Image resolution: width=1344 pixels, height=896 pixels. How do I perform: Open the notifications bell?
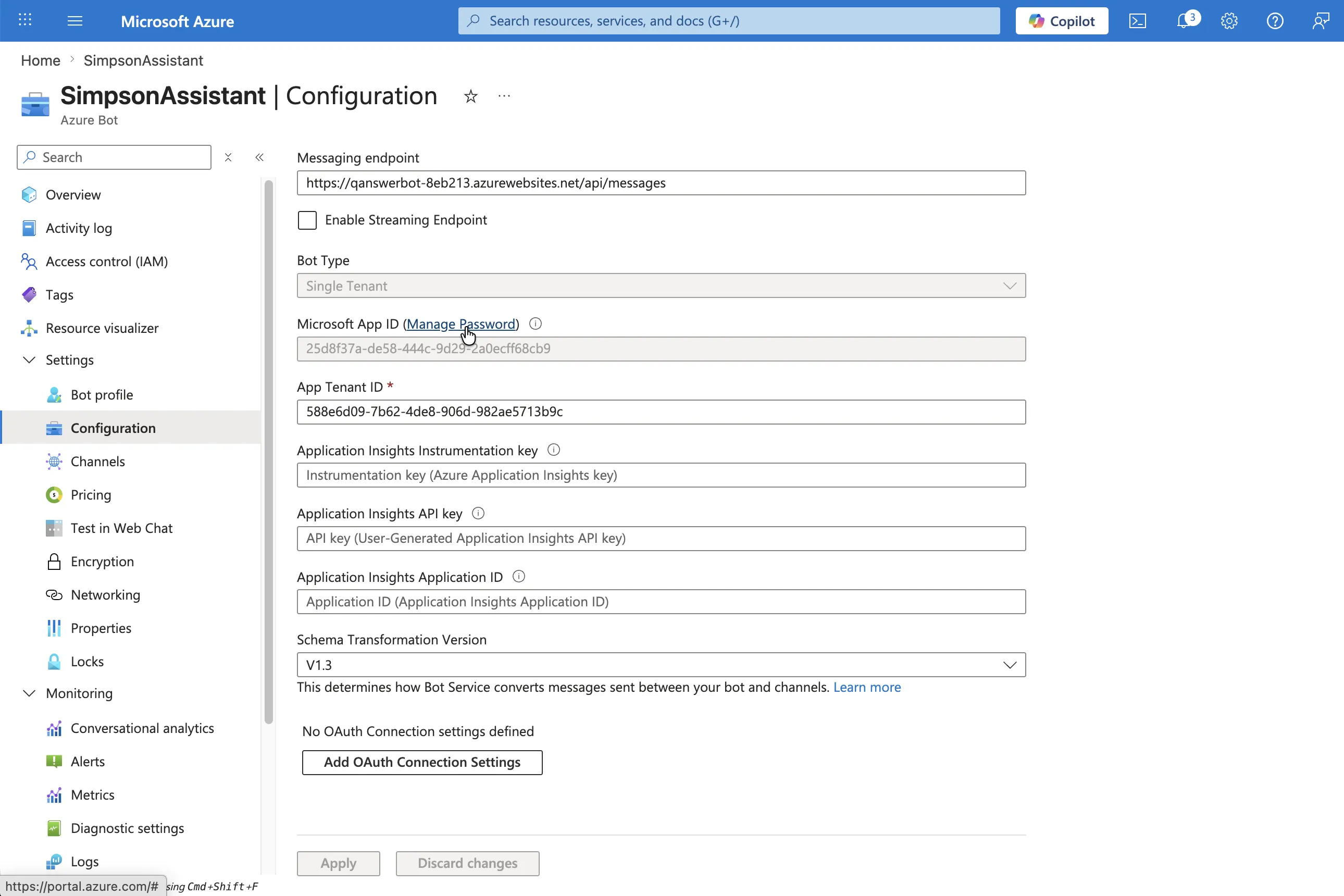pyautogui.click(x=1184, y=21)
